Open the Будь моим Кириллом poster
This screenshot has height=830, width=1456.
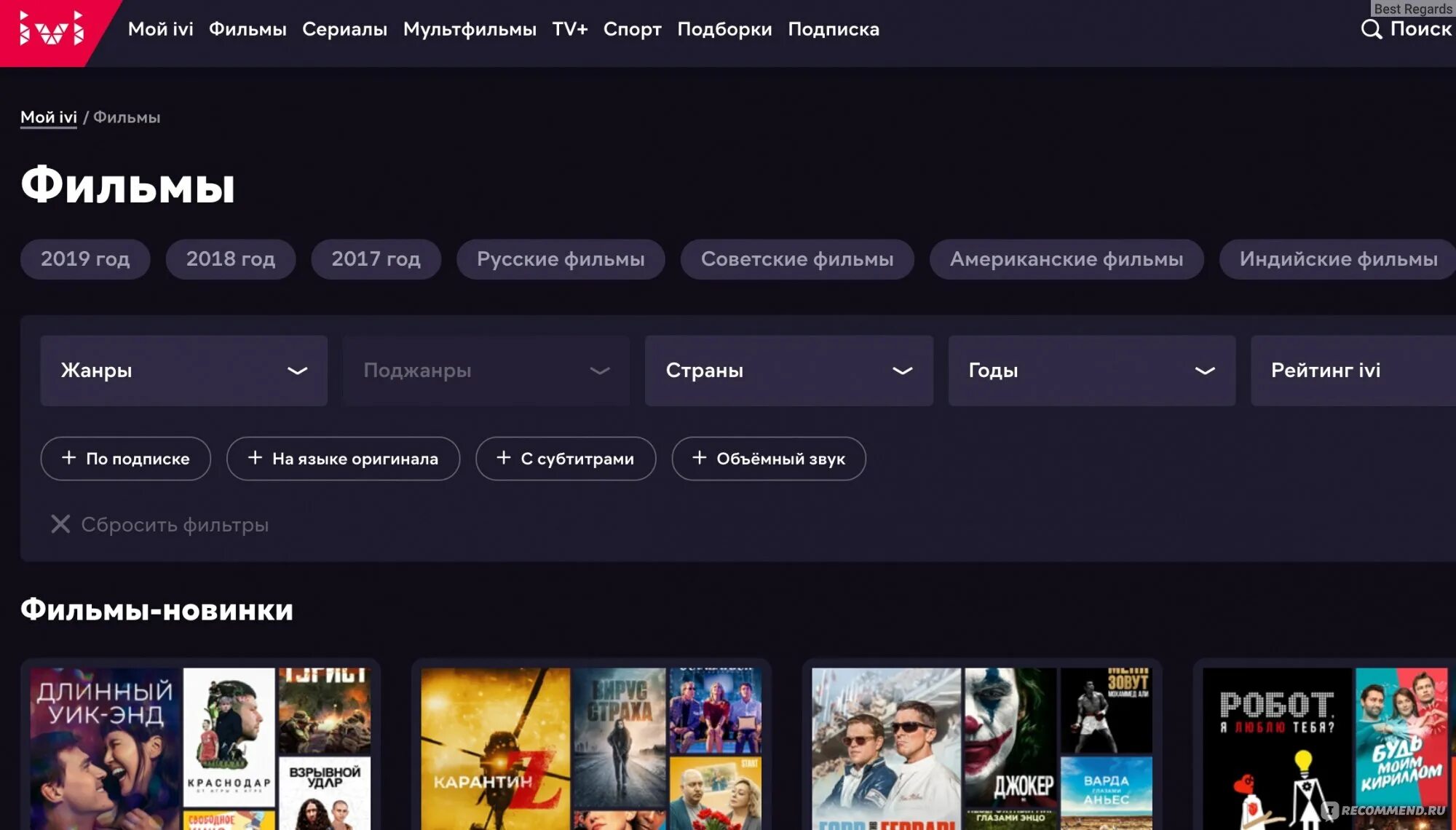(x=1401, y=737)
